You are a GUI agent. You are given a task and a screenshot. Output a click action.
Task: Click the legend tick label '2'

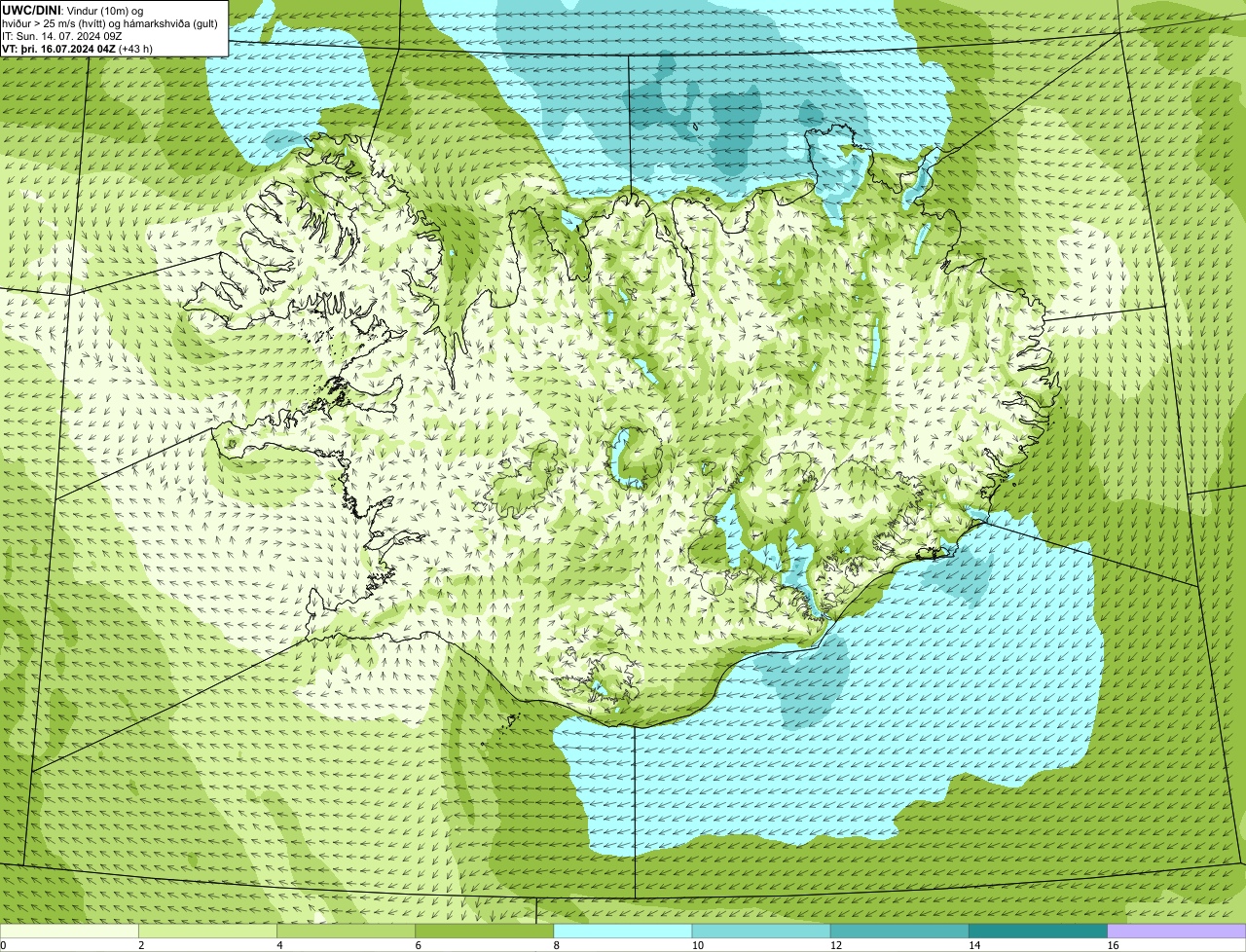click(141, 945)
